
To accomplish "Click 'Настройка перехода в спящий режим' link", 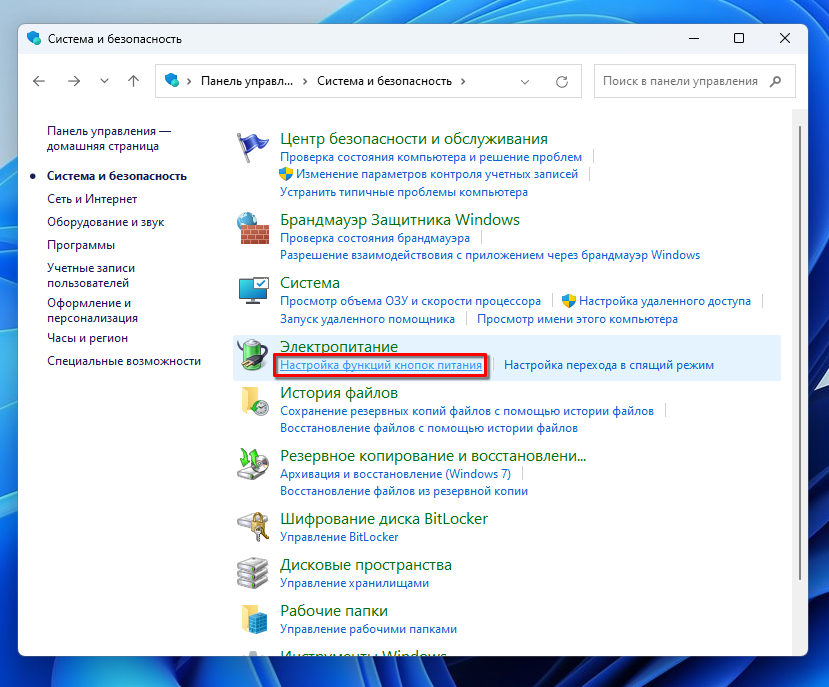I will pyautogui.click(x=608, y=366).
